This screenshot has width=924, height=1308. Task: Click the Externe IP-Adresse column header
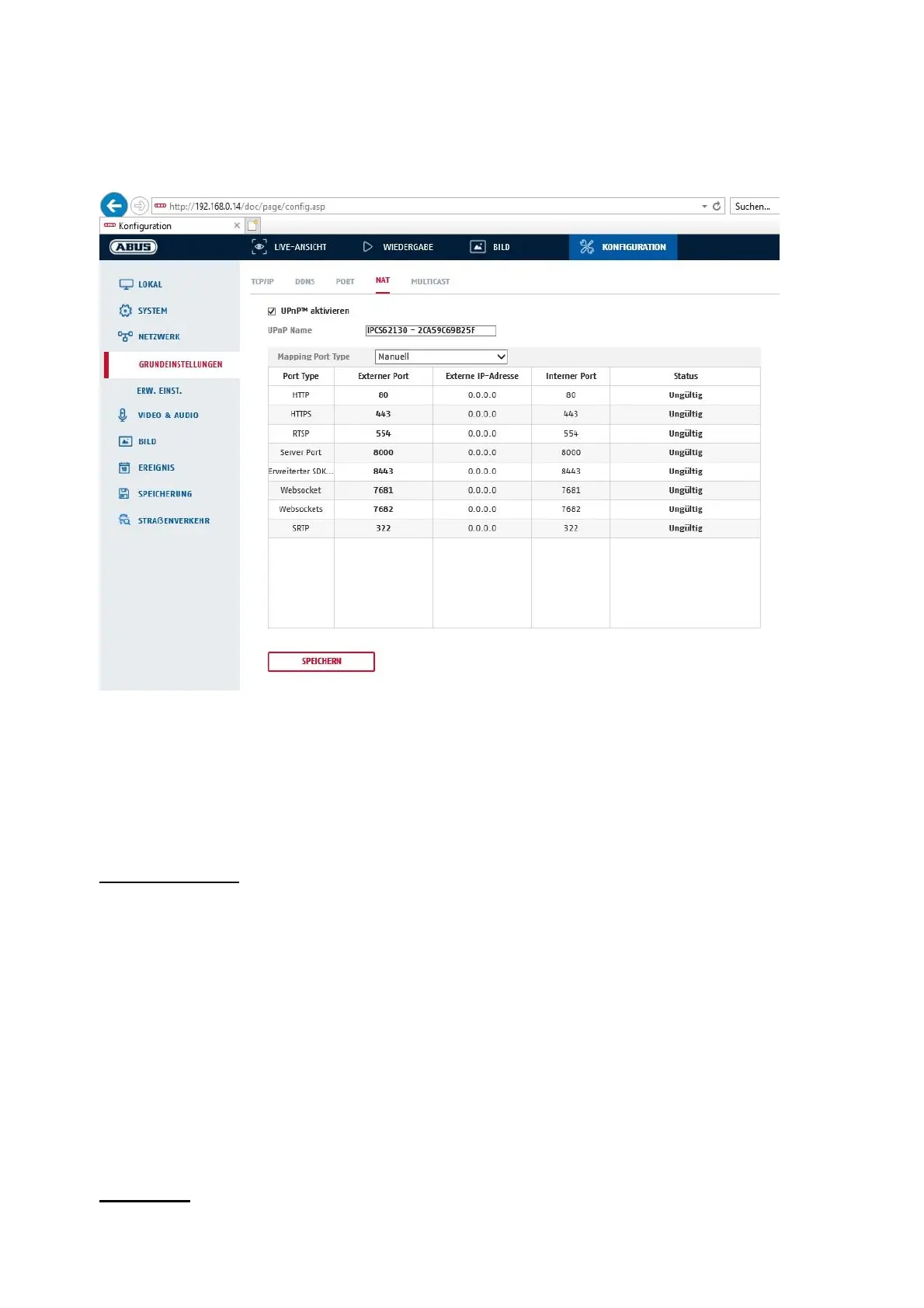tap(482, 376)
